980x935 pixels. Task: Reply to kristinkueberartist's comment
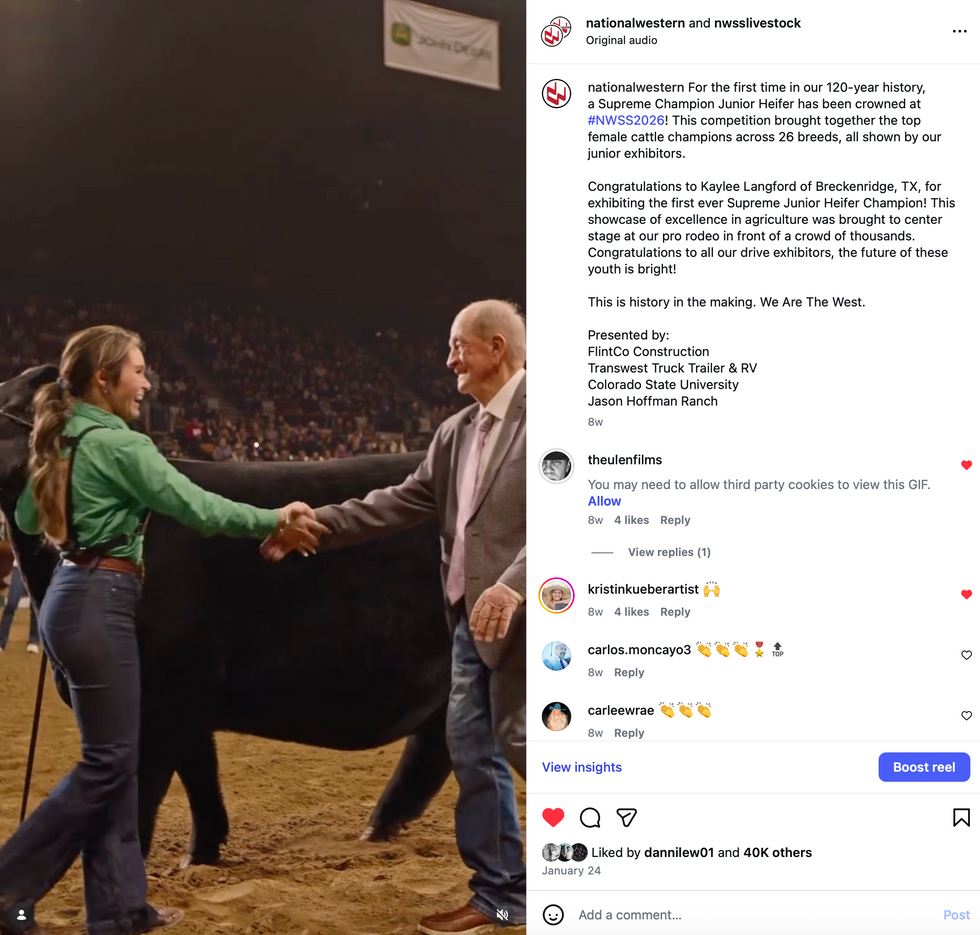(675, 612)
